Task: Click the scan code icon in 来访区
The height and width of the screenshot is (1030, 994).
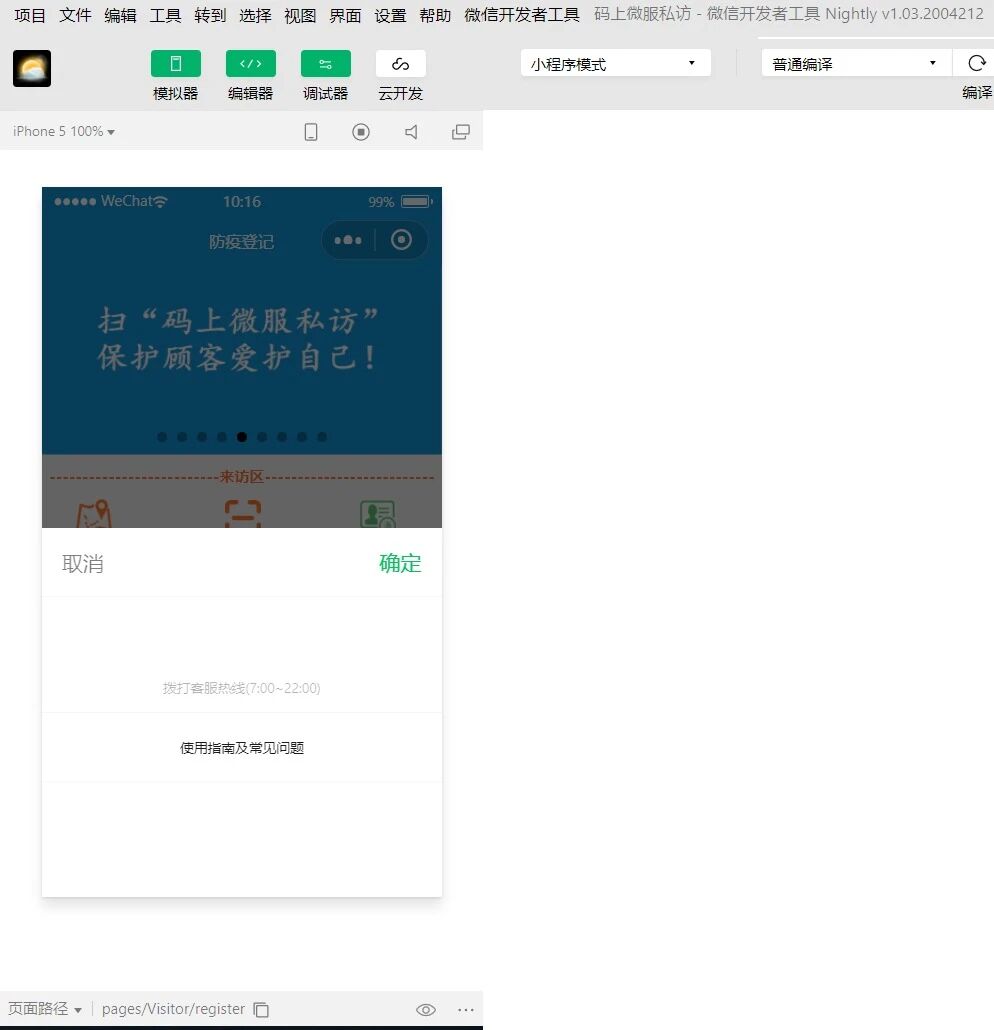Action: pyautogui.click(x=242, y=514)
